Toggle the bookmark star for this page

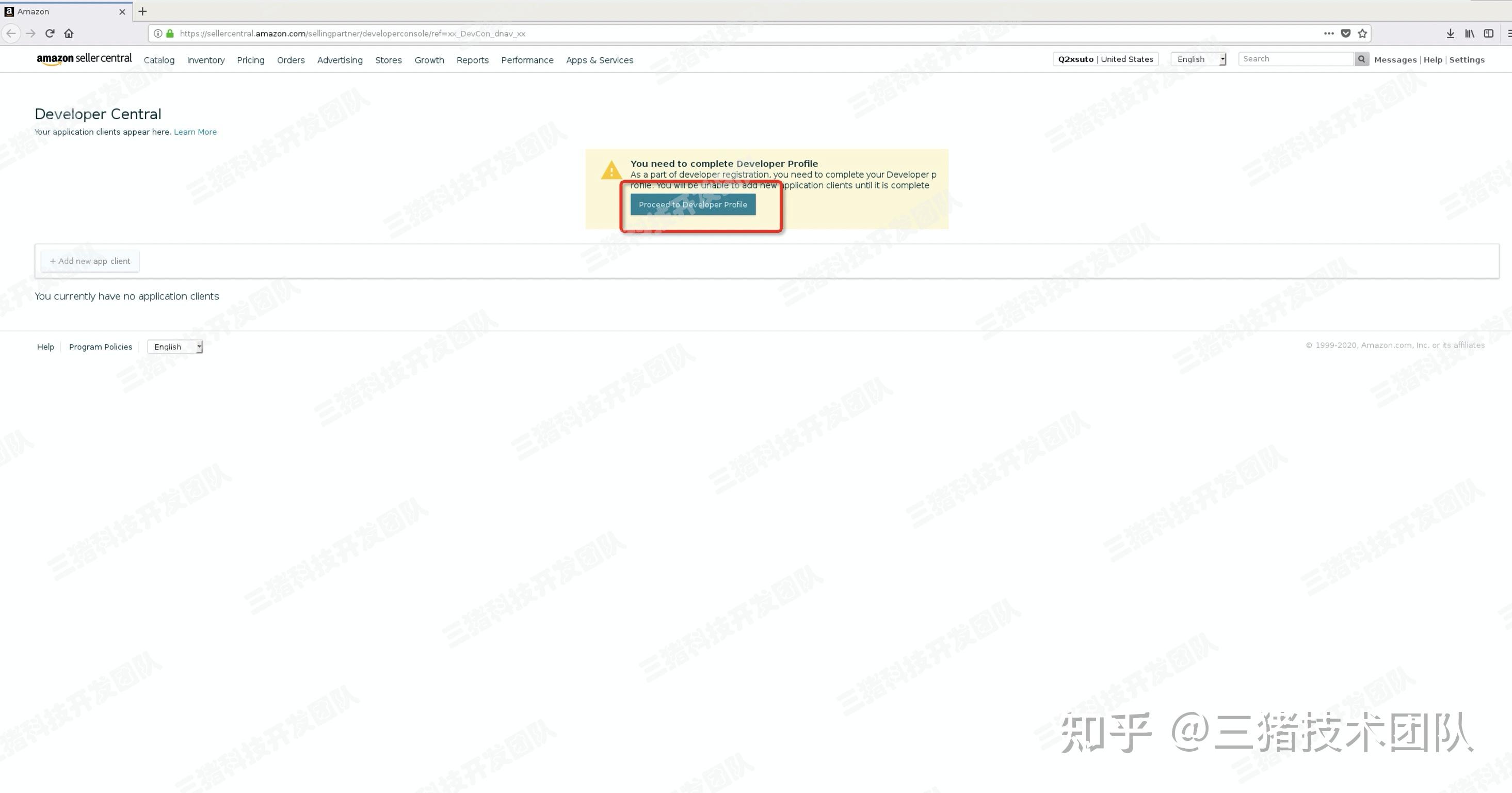click(1362, 34)
